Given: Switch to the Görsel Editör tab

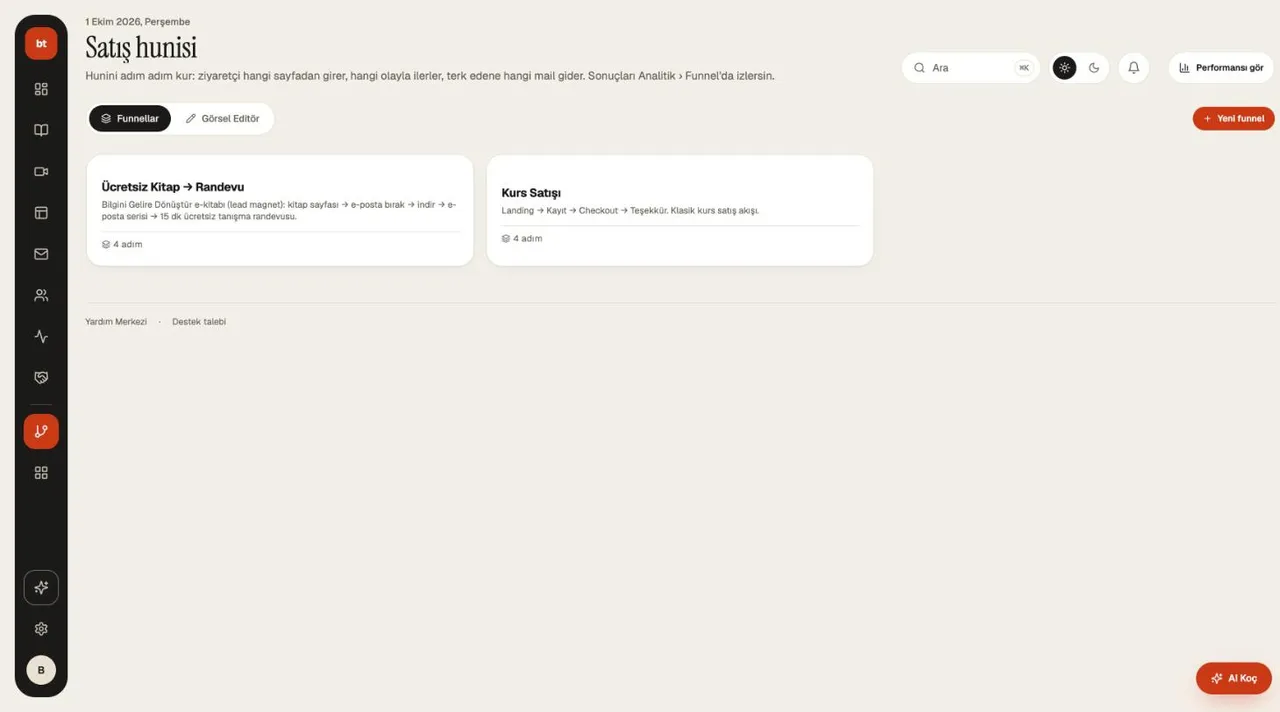Looking at the screenshot, I should pos(222,118).
